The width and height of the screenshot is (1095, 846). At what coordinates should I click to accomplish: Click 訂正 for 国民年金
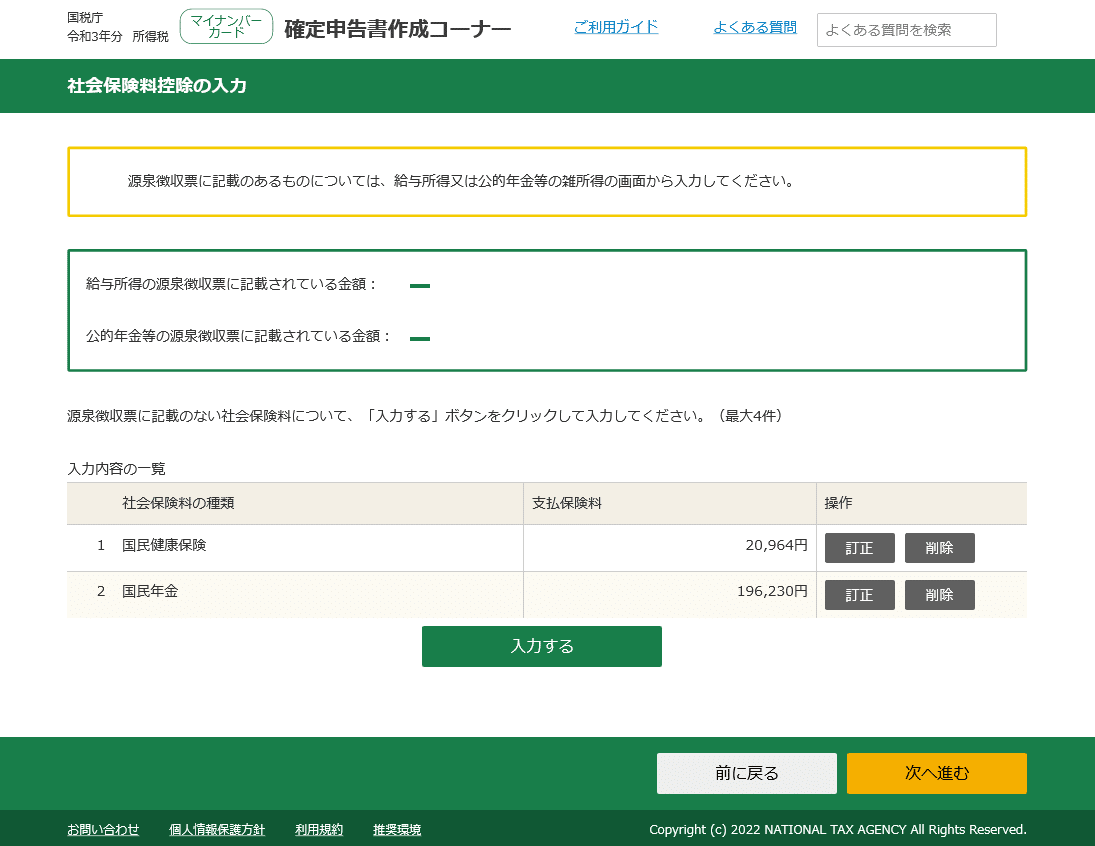tap(859, 594)
